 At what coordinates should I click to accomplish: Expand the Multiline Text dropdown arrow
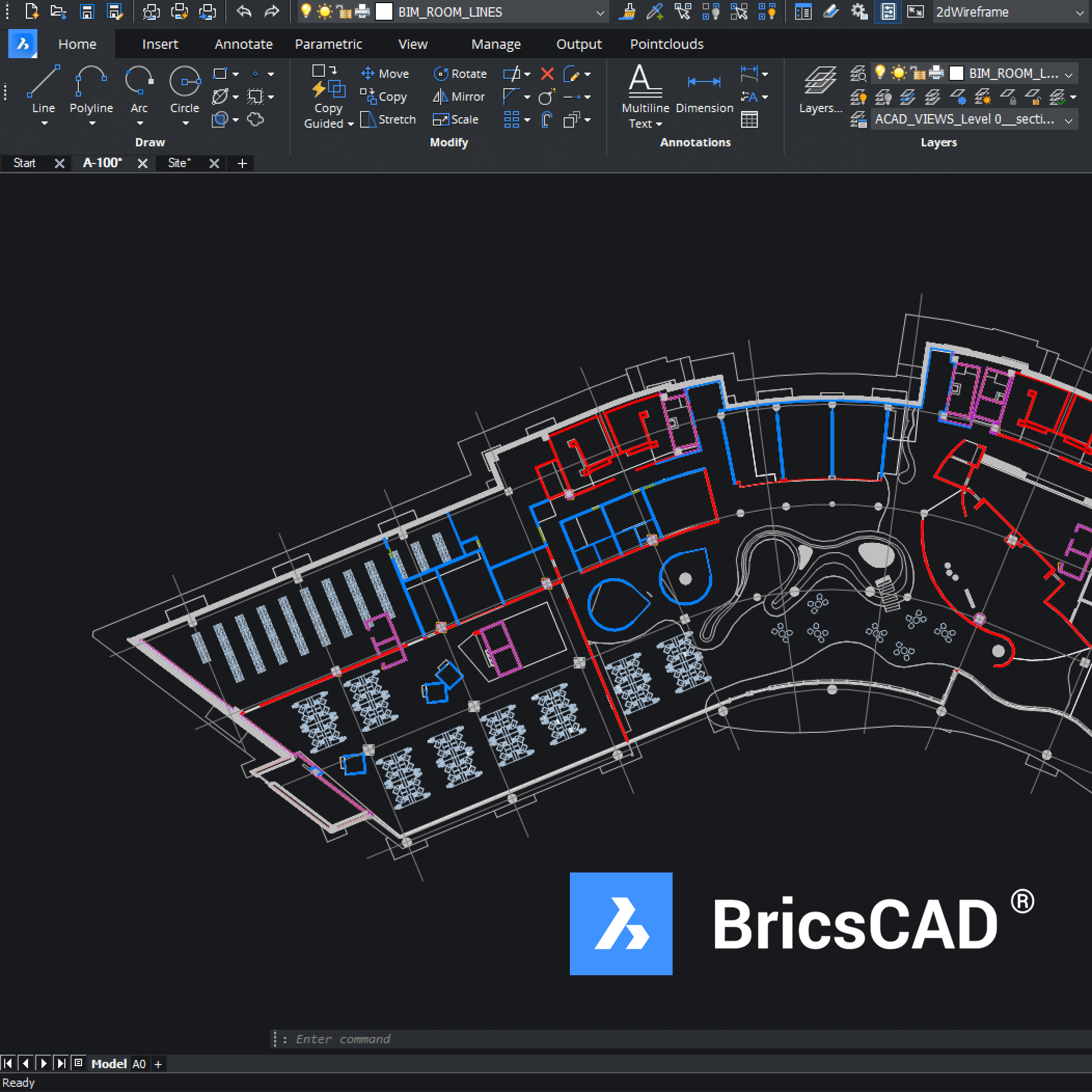(659, 124)
